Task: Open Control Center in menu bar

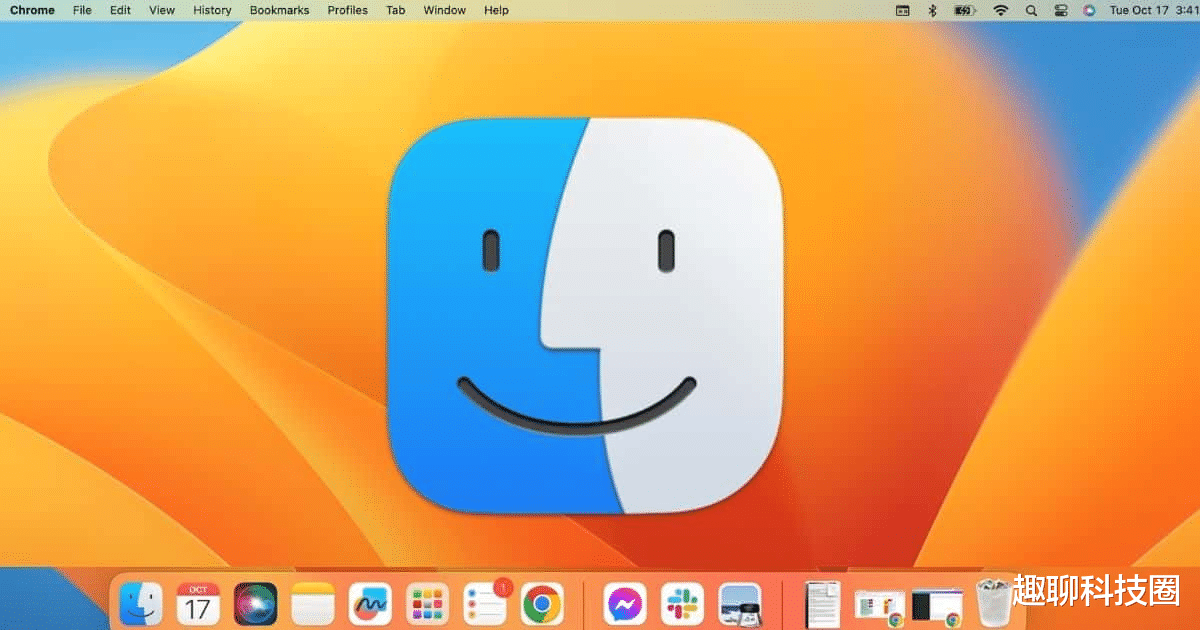Action: click(x=1061, y=10)
